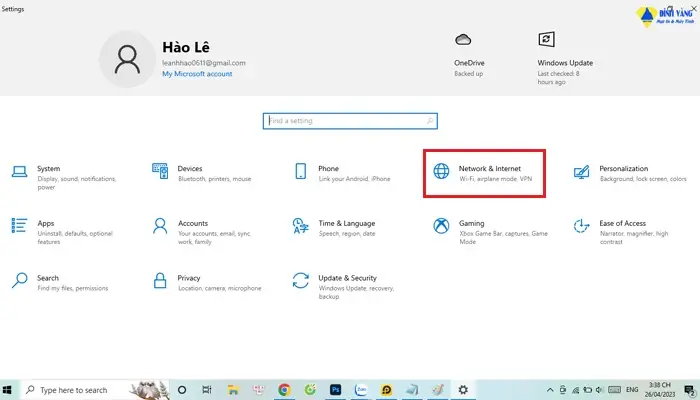
Task: Open Accounts person icon
Action: 160,226
